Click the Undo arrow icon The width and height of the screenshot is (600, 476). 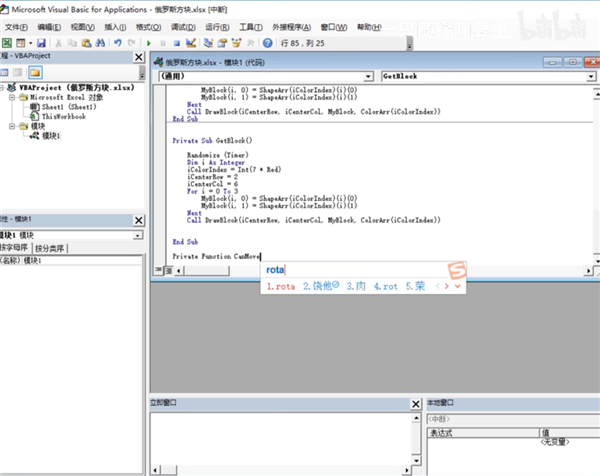(117, 43)
